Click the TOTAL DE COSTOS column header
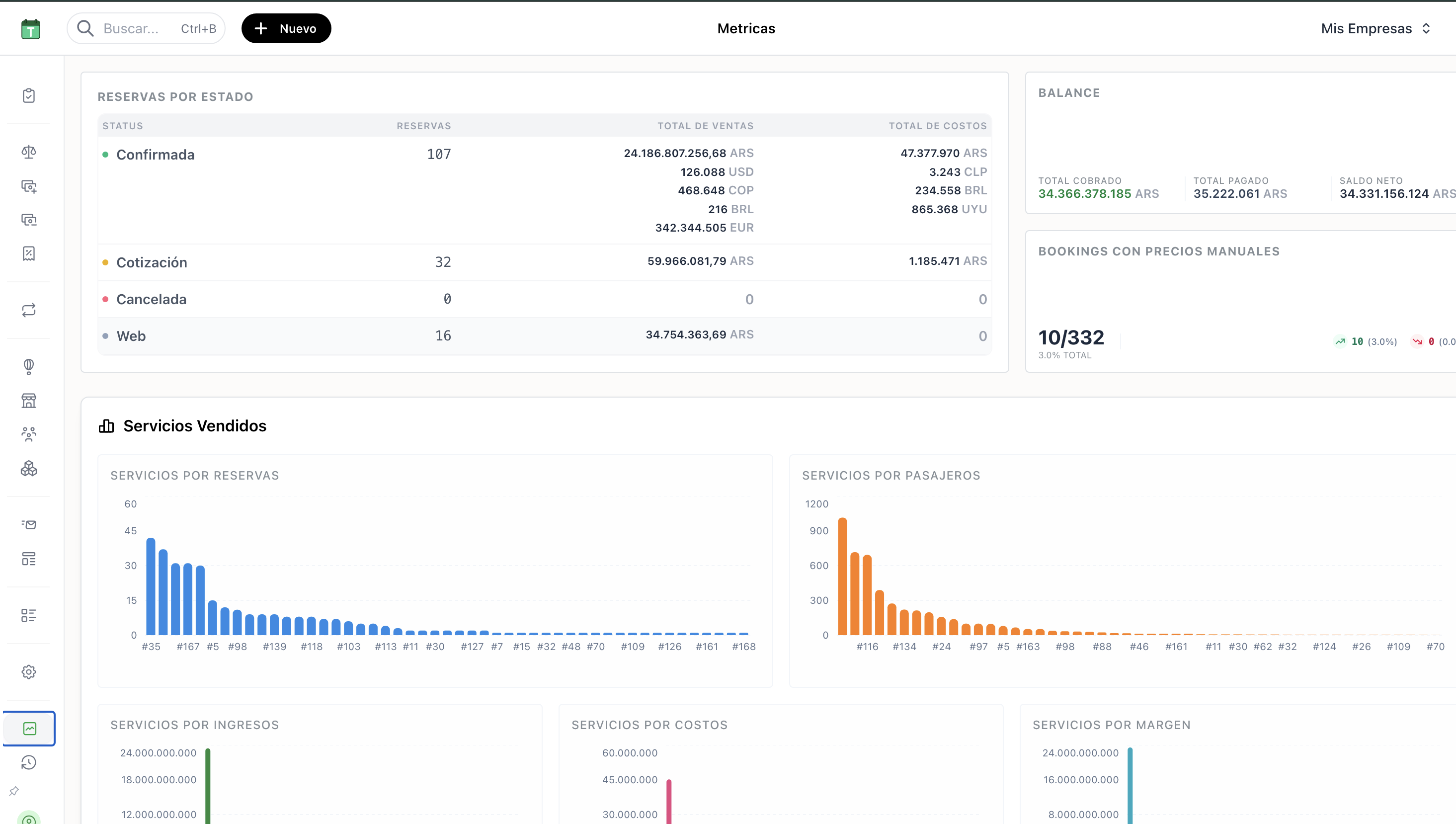Screen dimensions: 1456x824 pyautogui.click(x=938, y=126)
